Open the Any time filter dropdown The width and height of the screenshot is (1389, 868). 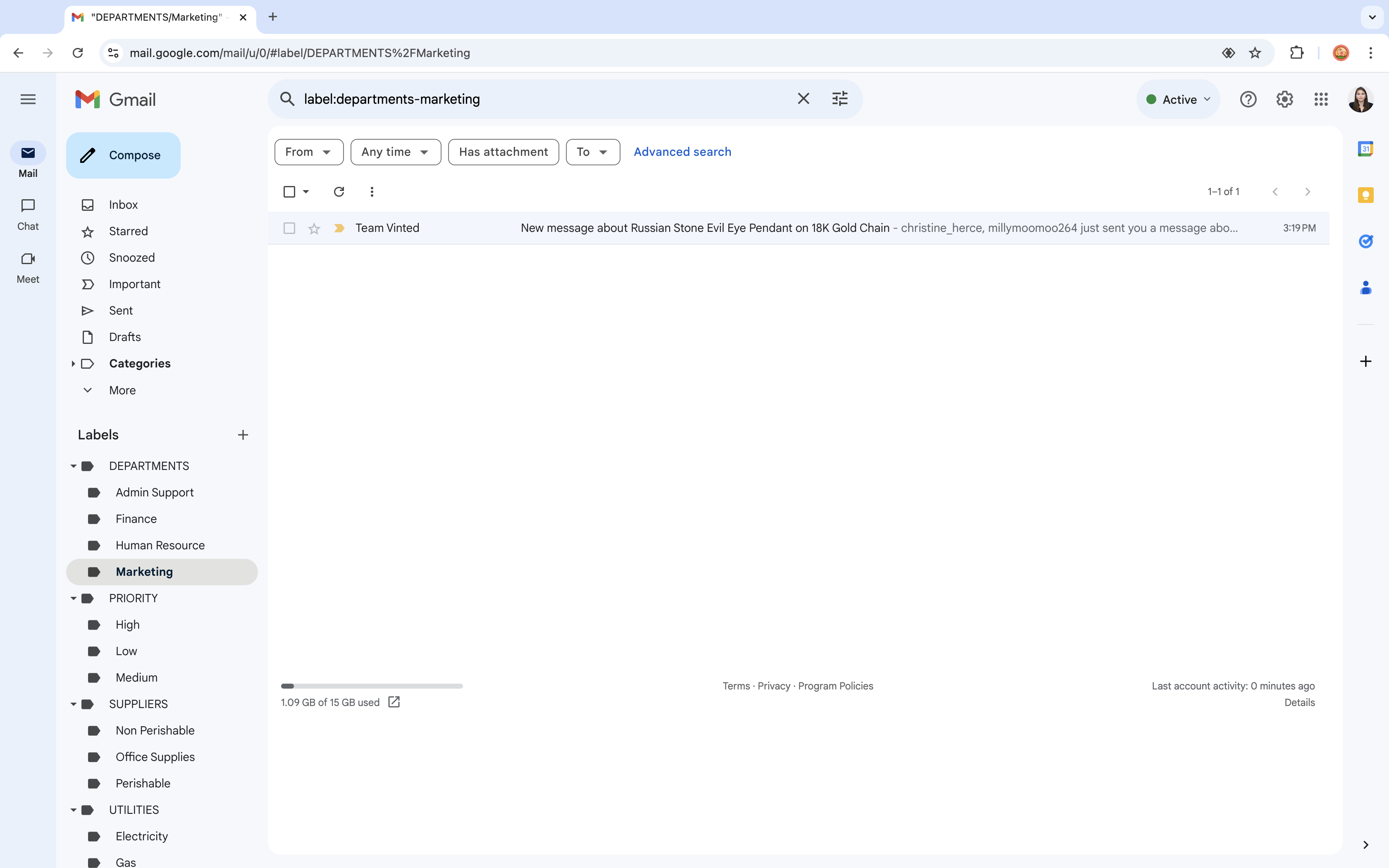coord(396,152)
